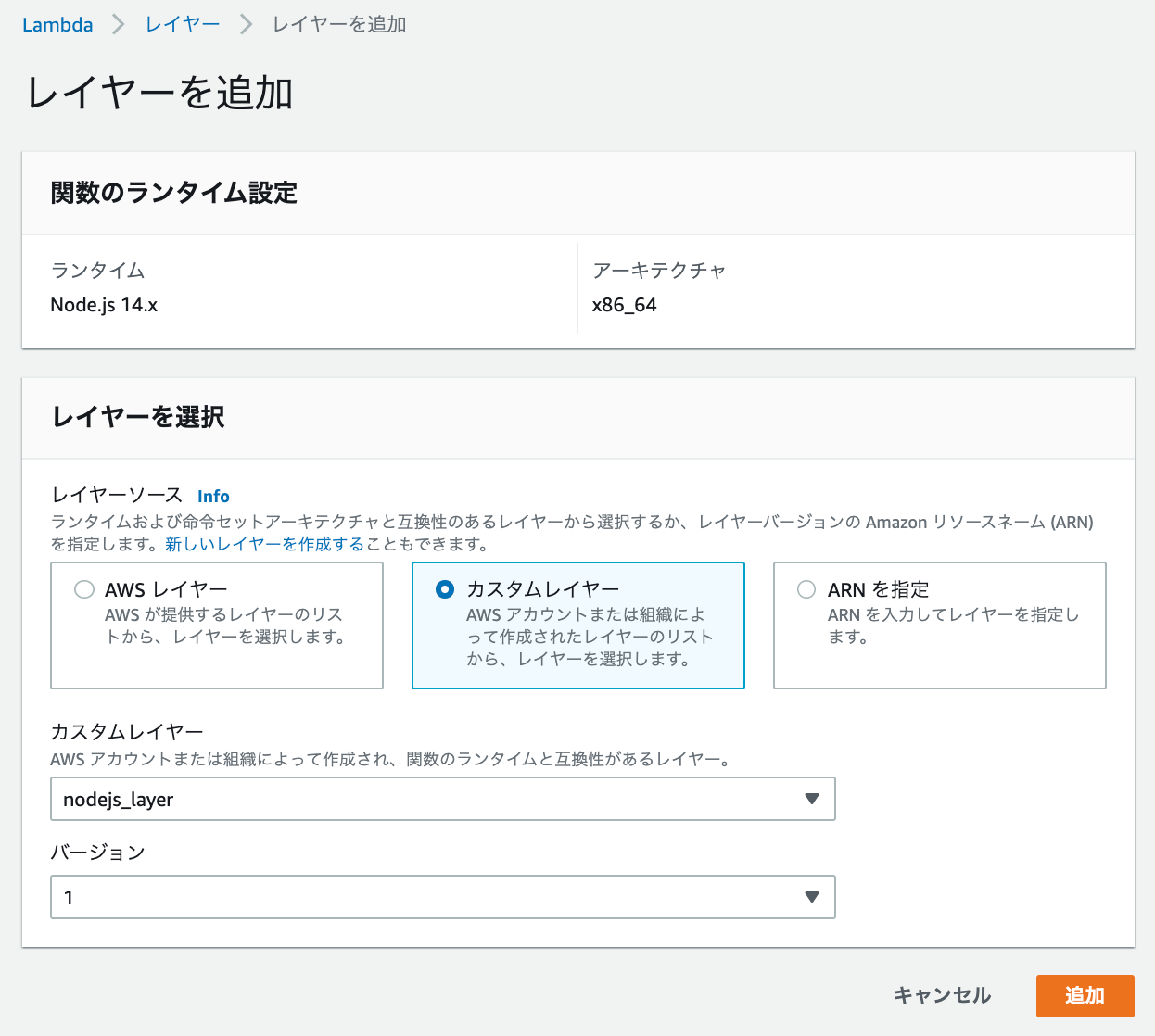This screenshot has height=1036, width=1155.
Task: Navigate to レイヤー via the breadcrumb
Action: pyautogui.click(x=182, y=25)
